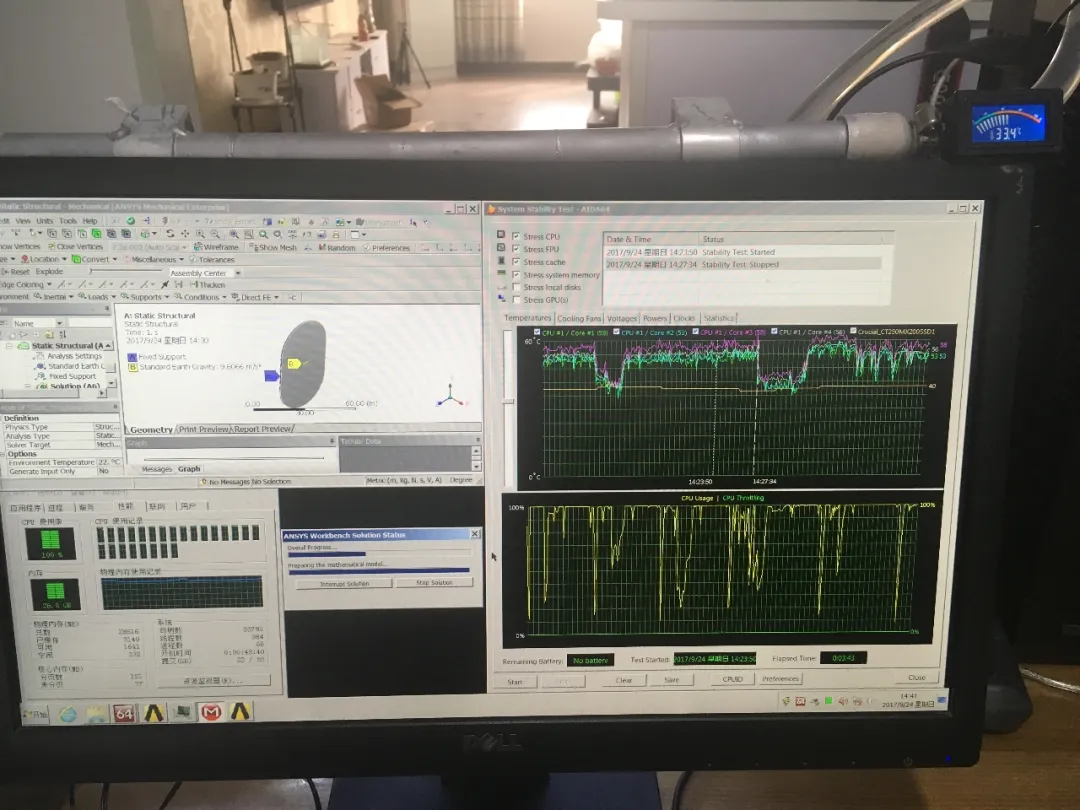
Task: Open the Loads dropdown menu
Action: 96,297
